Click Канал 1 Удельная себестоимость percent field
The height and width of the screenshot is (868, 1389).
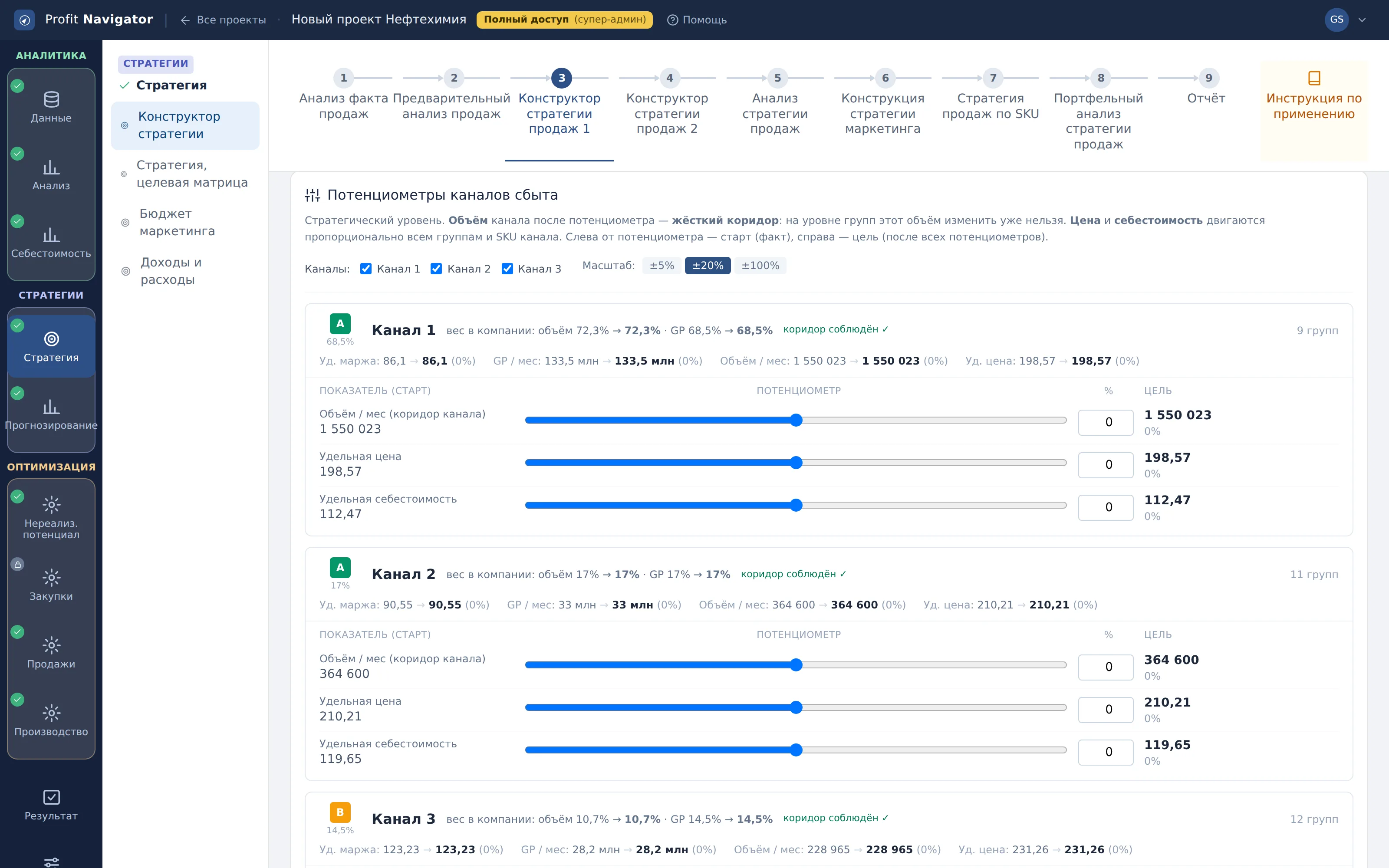[x=1106, y=507]
